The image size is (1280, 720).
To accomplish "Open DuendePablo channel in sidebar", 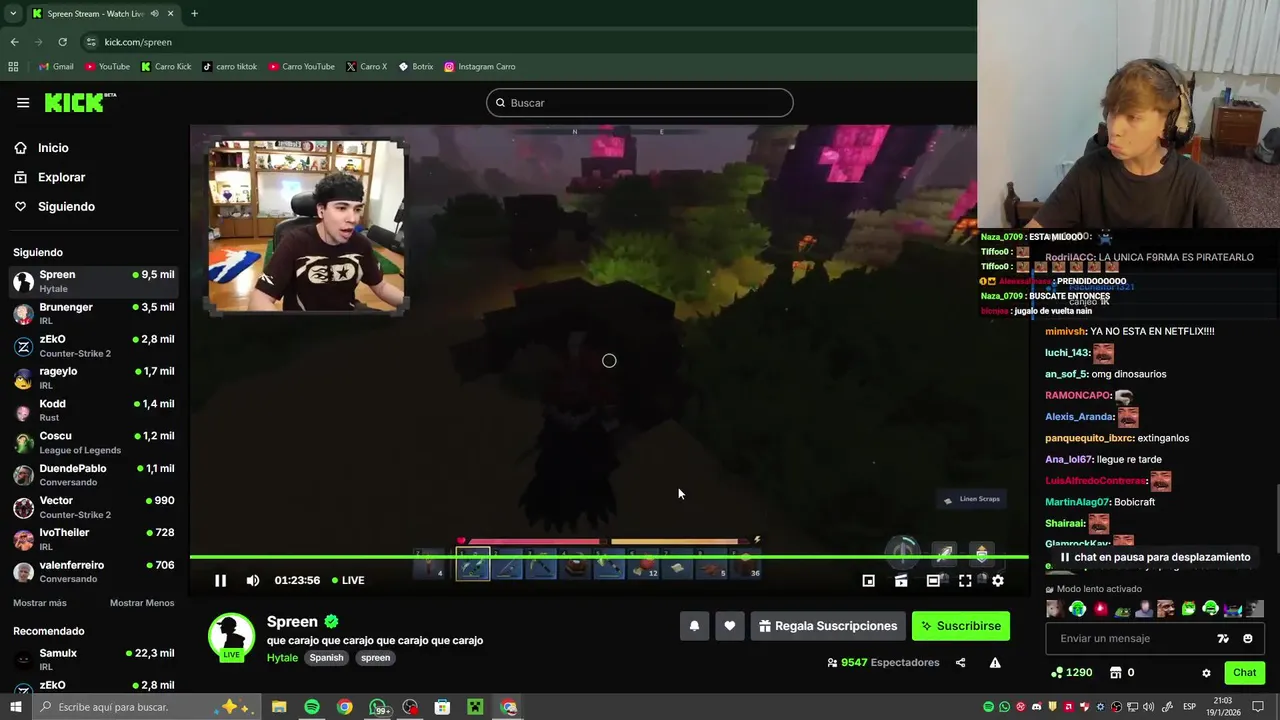I will [94, 475].
